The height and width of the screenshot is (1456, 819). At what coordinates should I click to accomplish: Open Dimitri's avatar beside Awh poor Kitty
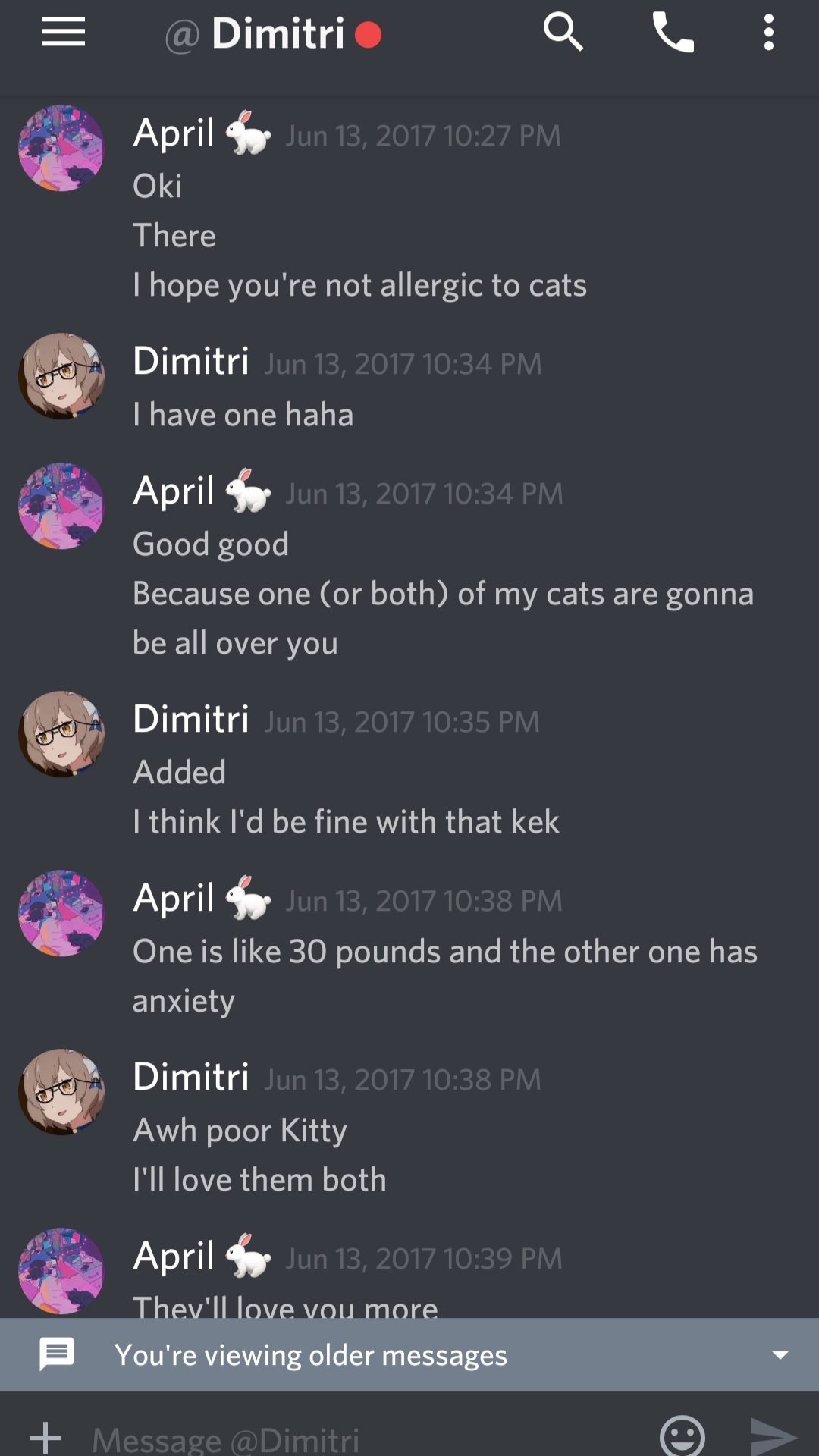[61, 1092]
